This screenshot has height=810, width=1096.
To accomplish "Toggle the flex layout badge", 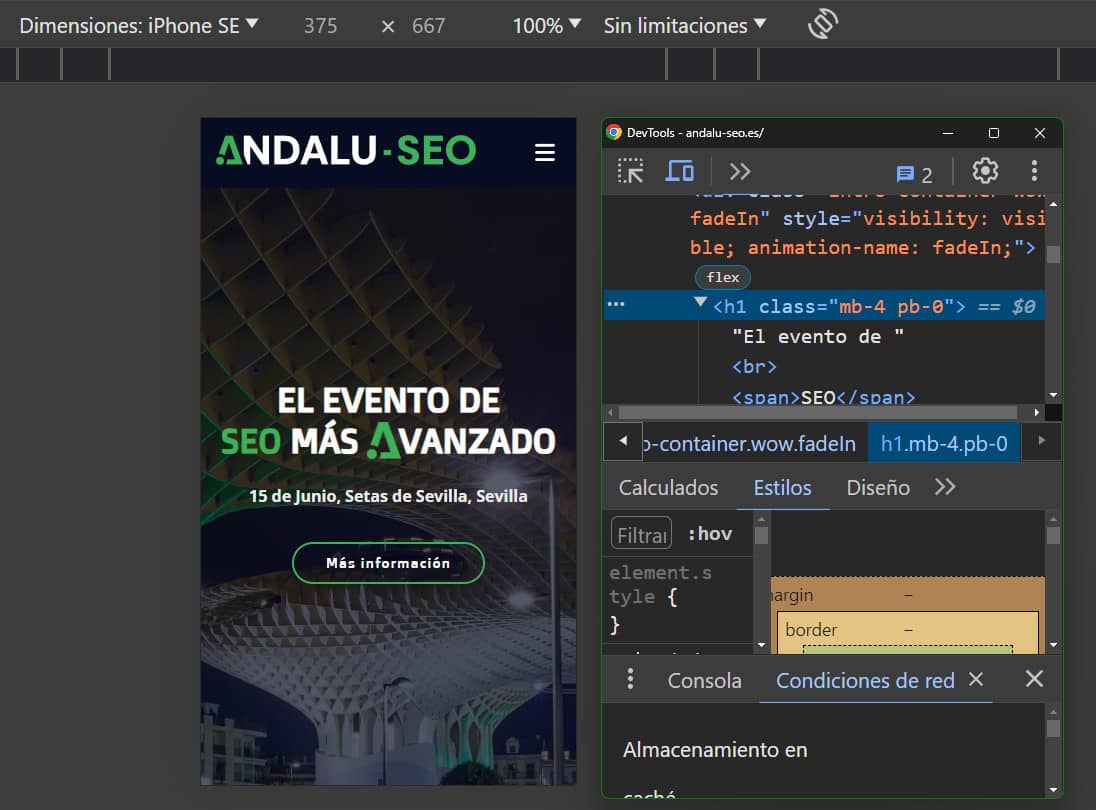I will click(722, 278).
